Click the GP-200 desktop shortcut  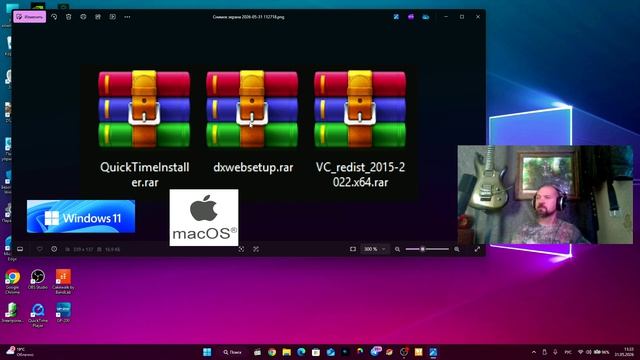click(63, 313)
